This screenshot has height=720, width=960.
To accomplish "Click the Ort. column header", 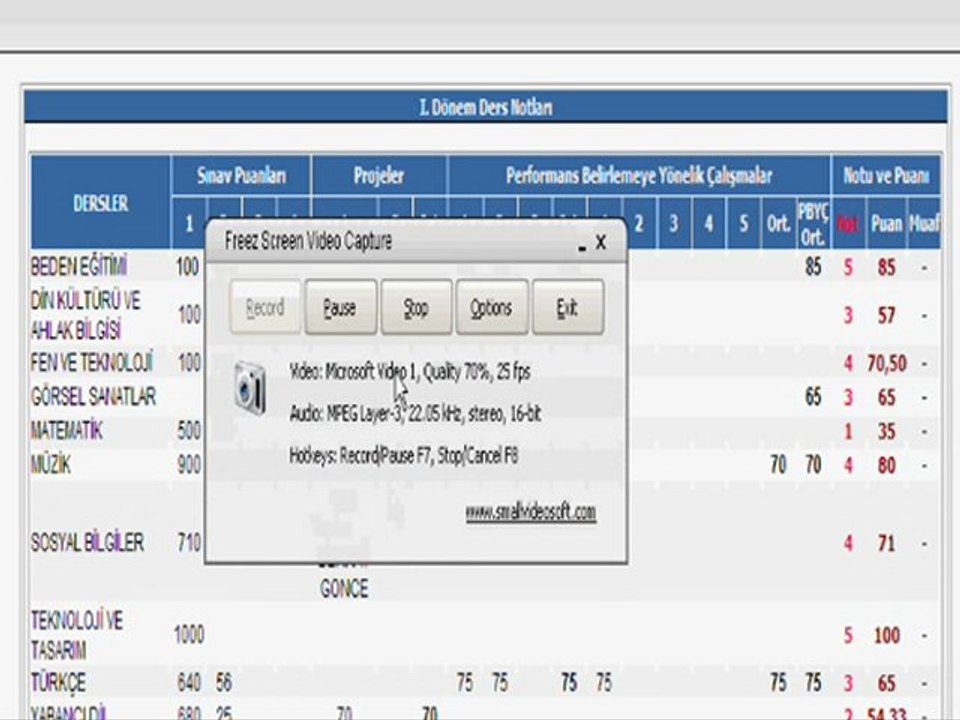I will click(778, 223).
